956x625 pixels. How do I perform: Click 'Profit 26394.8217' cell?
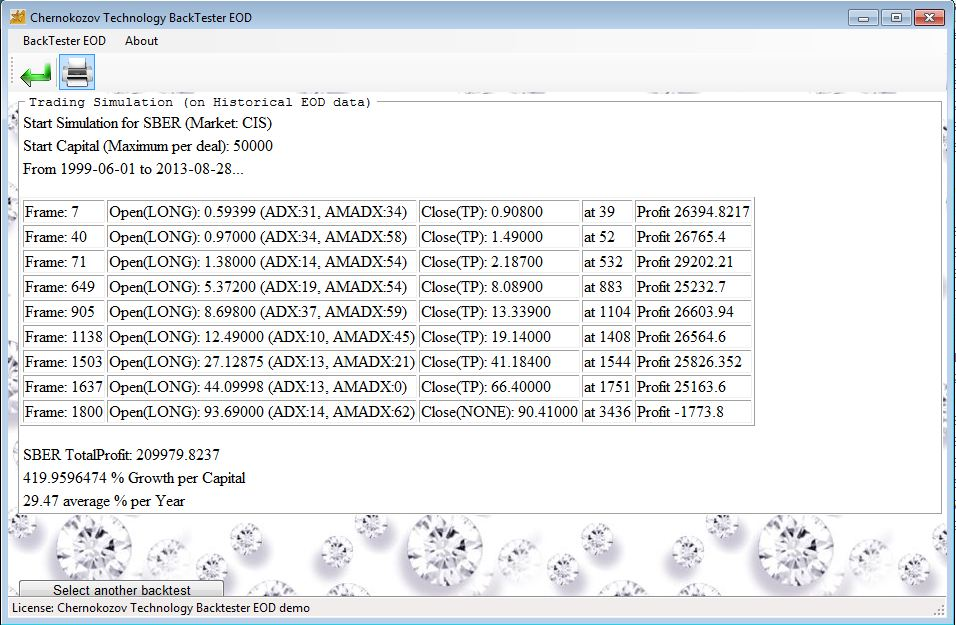click(693, 212)
